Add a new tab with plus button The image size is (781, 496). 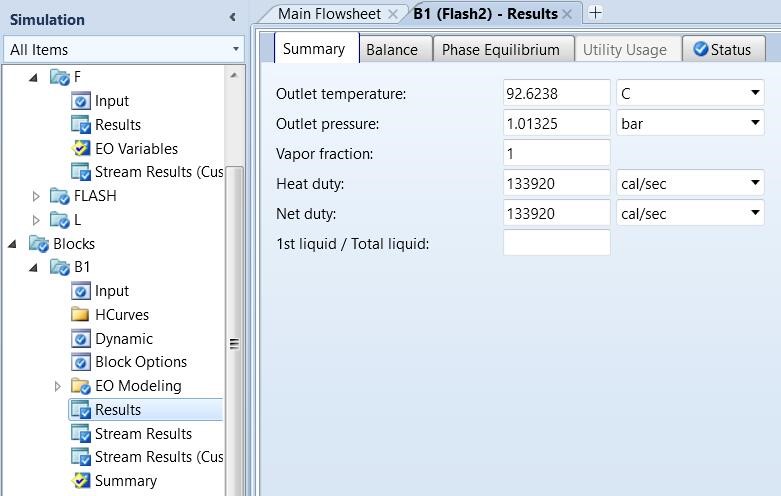[595, 13]
